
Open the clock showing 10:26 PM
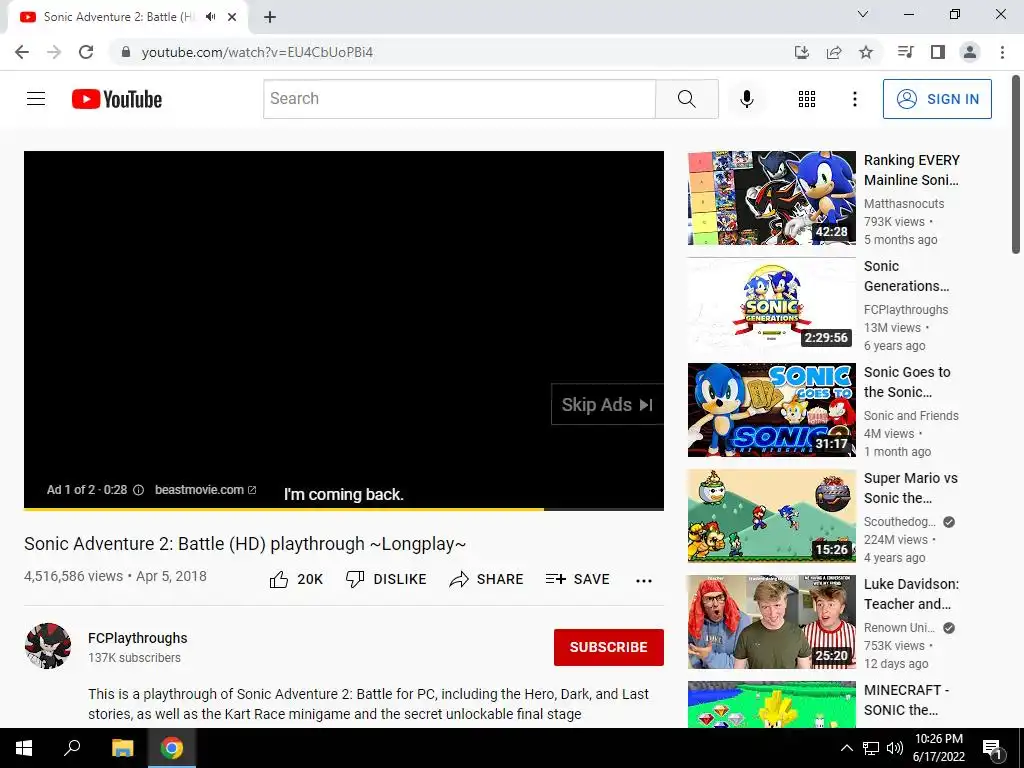pos(938,748)
